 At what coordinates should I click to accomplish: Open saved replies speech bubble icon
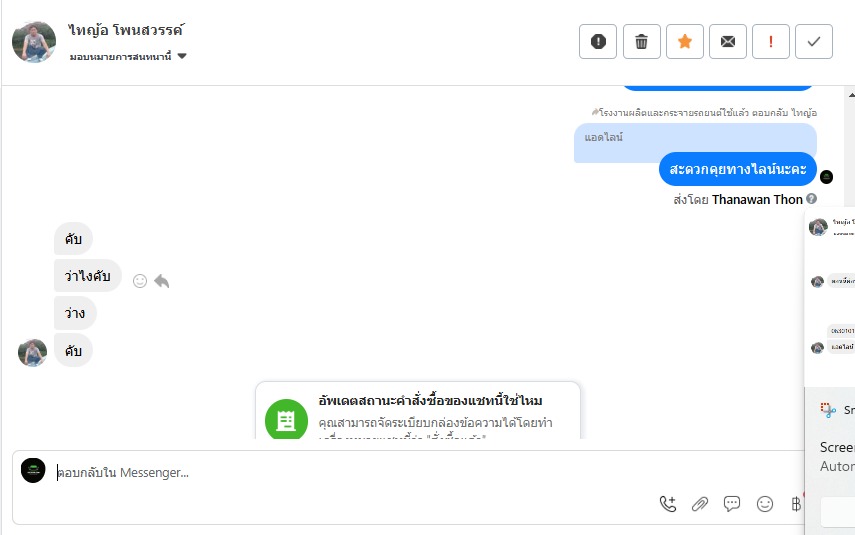[732, 504]
